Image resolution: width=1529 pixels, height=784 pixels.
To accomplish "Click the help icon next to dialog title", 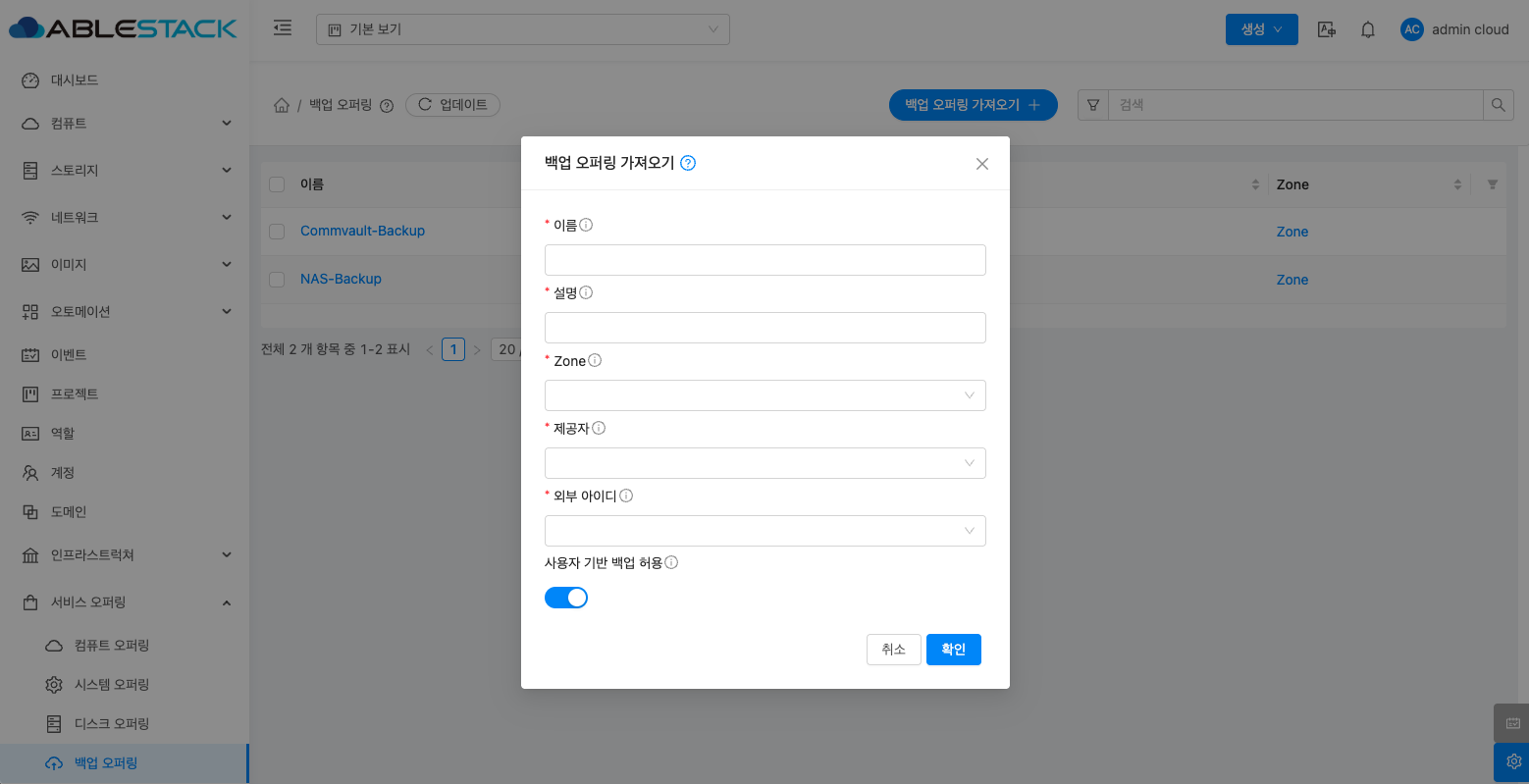I will (688, 163).
